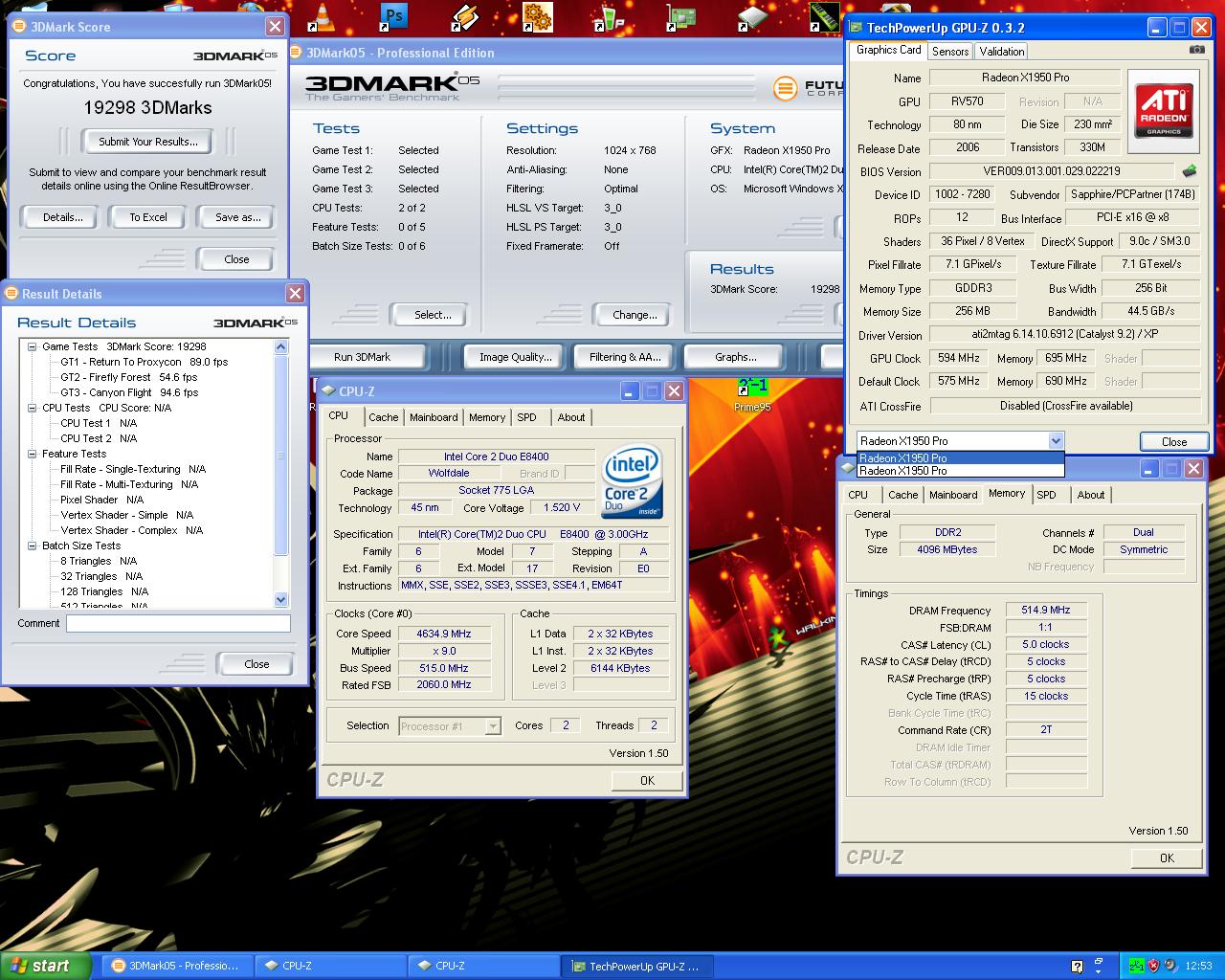Click the Prime95 icon in system tray

[x=1136, y=966]
